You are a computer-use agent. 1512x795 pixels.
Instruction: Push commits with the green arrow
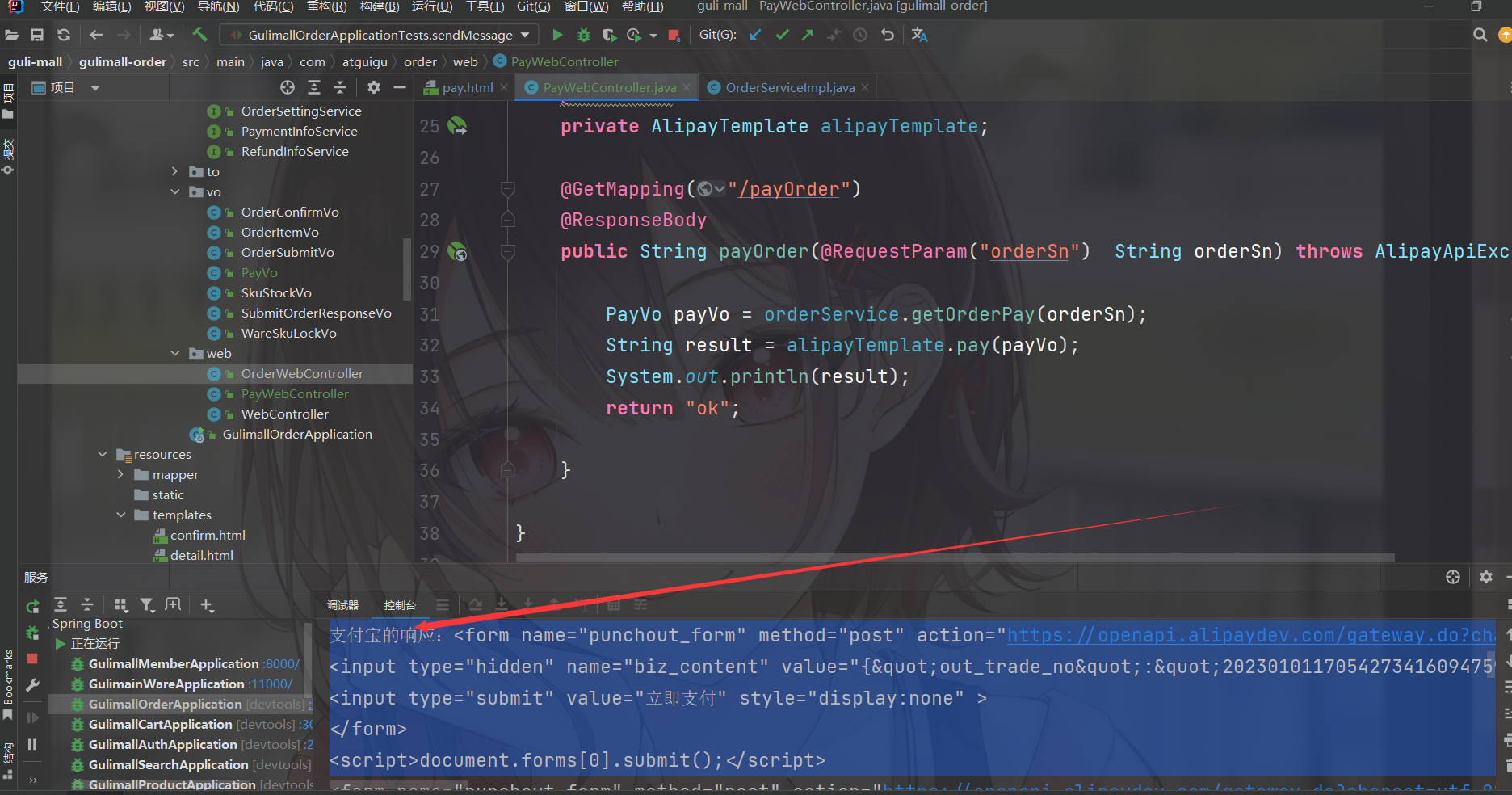(808, 35)
